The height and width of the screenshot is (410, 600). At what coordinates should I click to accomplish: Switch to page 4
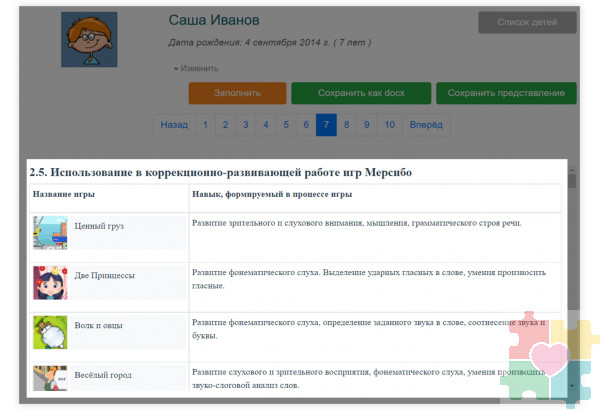pos(265,125)
